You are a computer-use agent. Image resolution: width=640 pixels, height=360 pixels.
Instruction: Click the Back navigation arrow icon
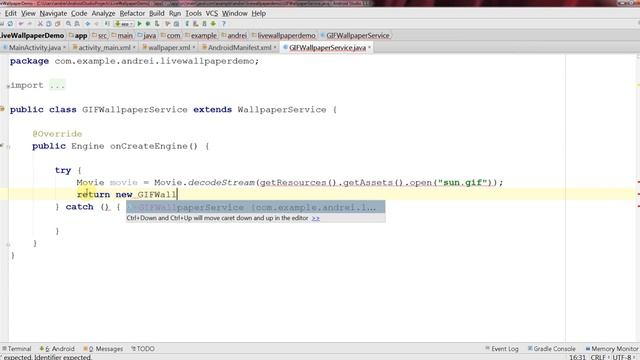[x=87, y=24]
